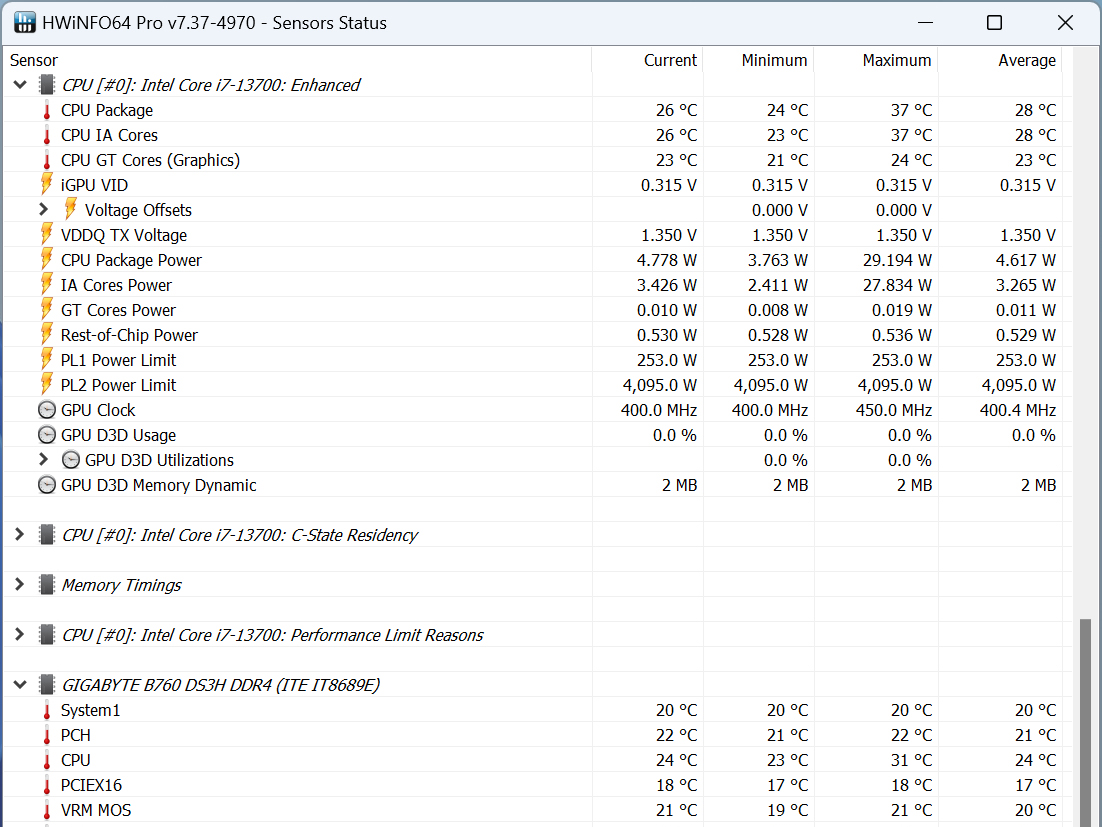1102x827 pixels.
Task: Click the Voltage Offsets lightning icon
Action: 71,209
